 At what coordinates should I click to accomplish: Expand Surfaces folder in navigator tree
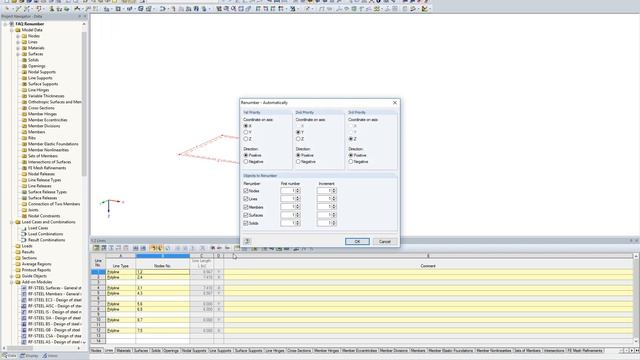18,54
